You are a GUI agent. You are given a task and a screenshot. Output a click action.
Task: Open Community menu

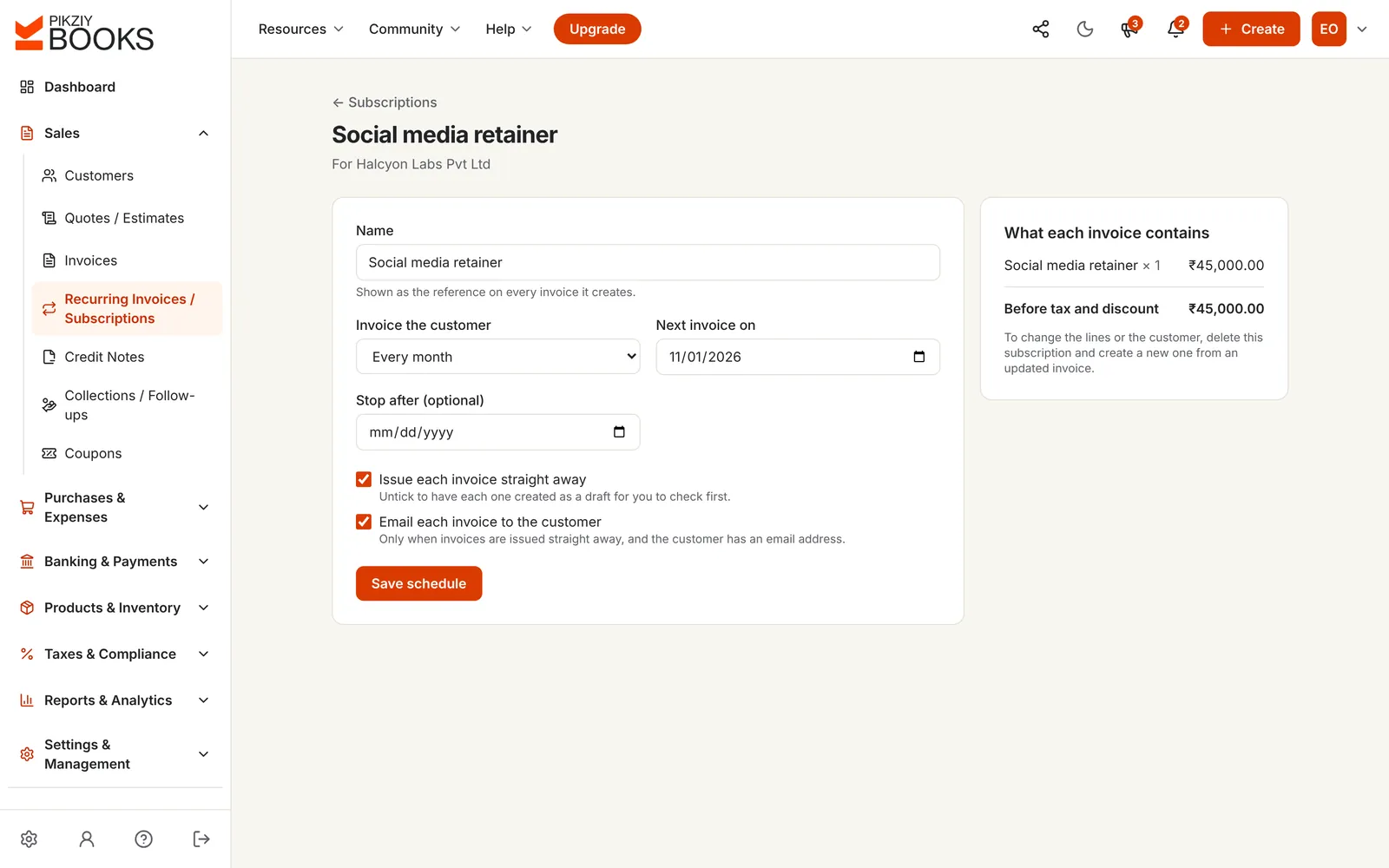pos(414,29)
